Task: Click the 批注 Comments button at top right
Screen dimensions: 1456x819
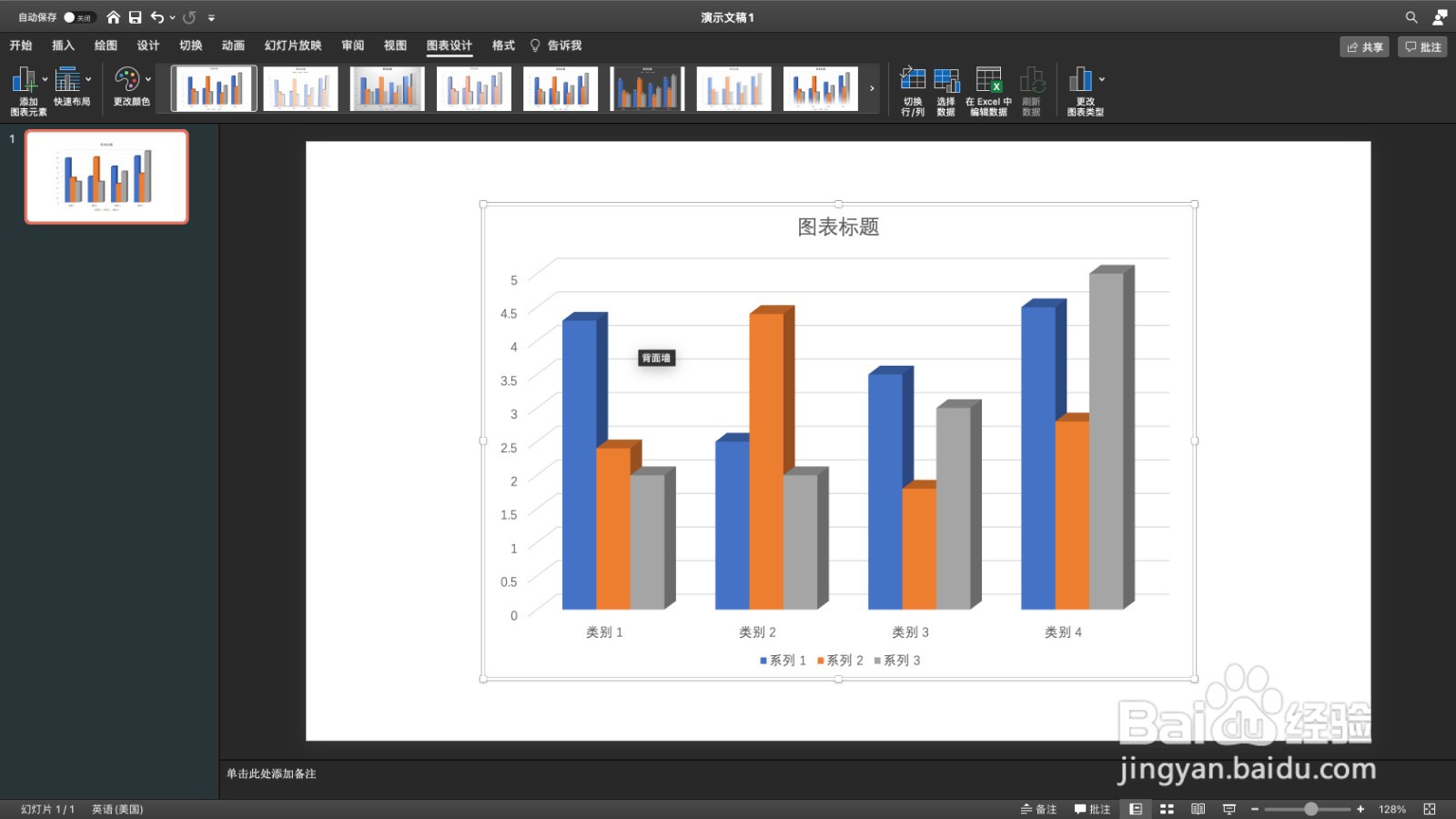Action: click(1422, 46)
